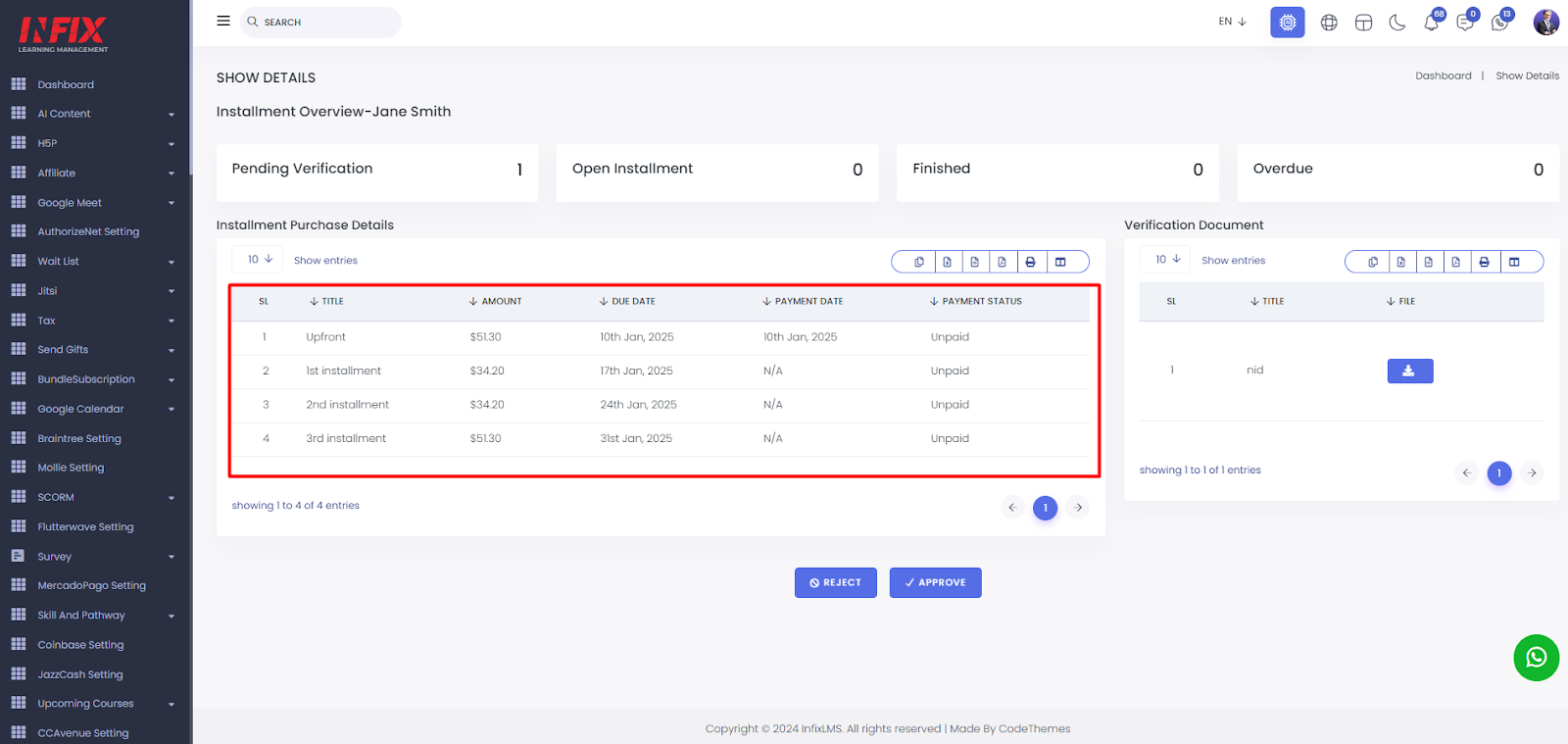1568x744 pixels.
Task: Open the user profile avatar
Action: [1546, 22]
